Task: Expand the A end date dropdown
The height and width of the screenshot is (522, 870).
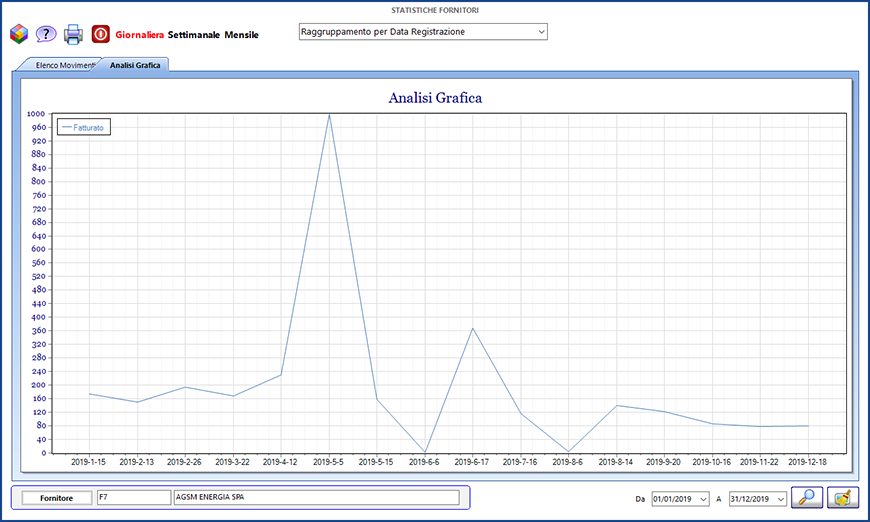Action: pyautogui.click(x=780, y=498)
